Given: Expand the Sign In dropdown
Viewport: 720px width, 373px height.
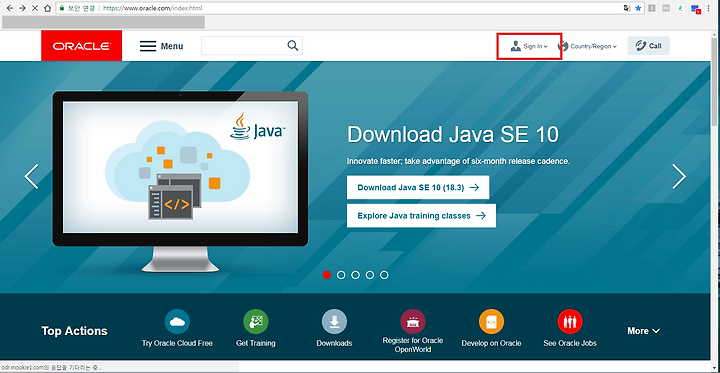Looking at the screenshot, I should (x=529, y=46).
